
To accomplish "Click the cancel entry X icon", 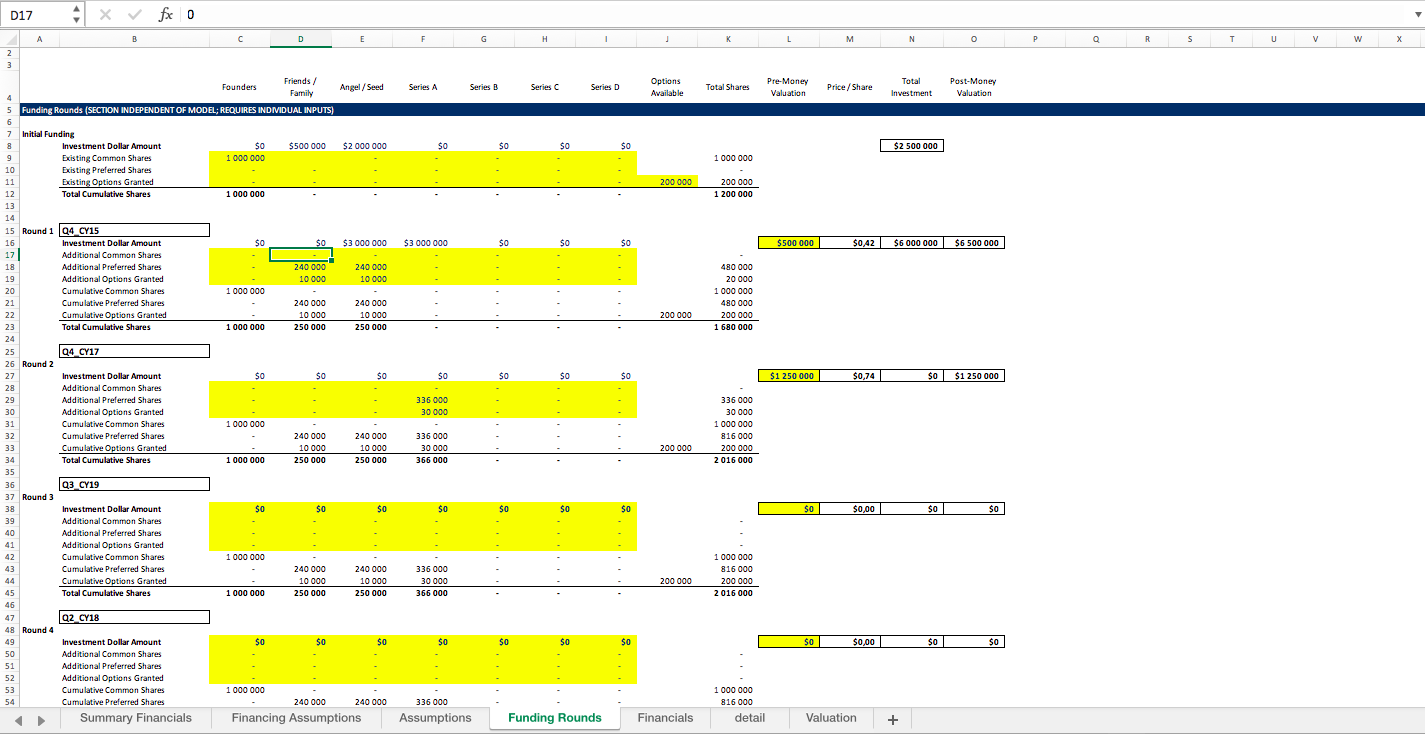I will [106, 14].
